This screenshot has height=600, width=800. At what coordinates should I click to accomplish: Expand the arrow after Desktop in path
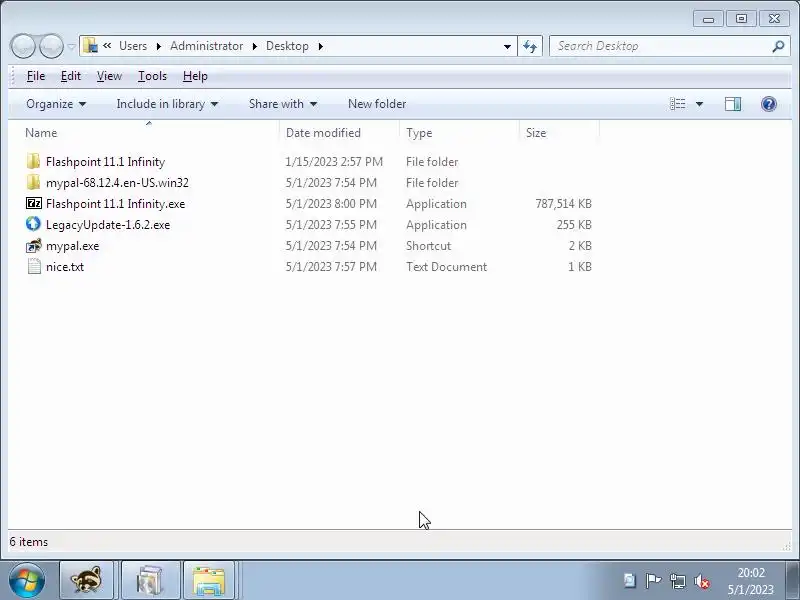(320, 46)
